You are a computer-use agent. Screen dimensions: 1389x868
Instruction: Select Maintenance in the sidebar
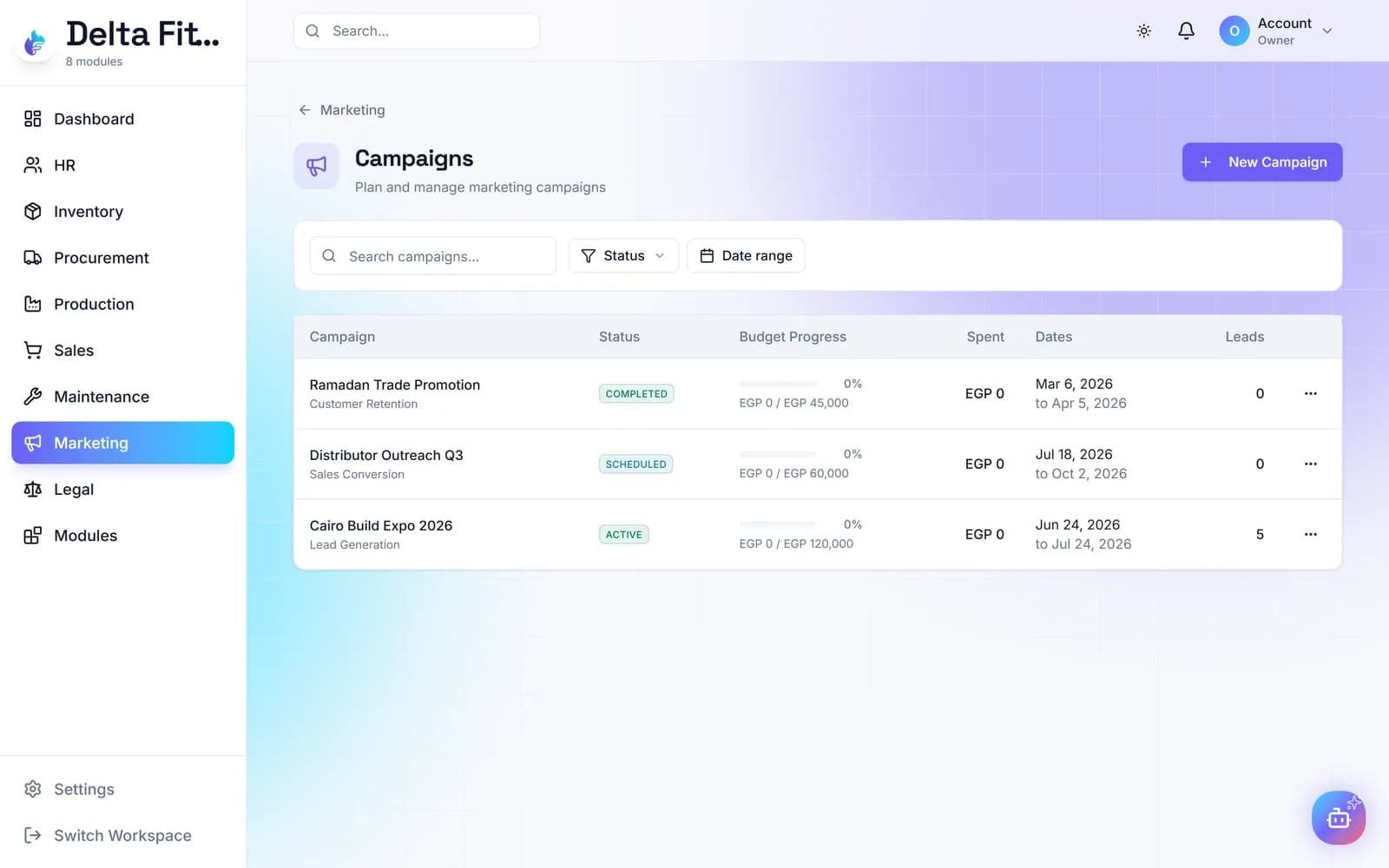click(x=122, y=397)
